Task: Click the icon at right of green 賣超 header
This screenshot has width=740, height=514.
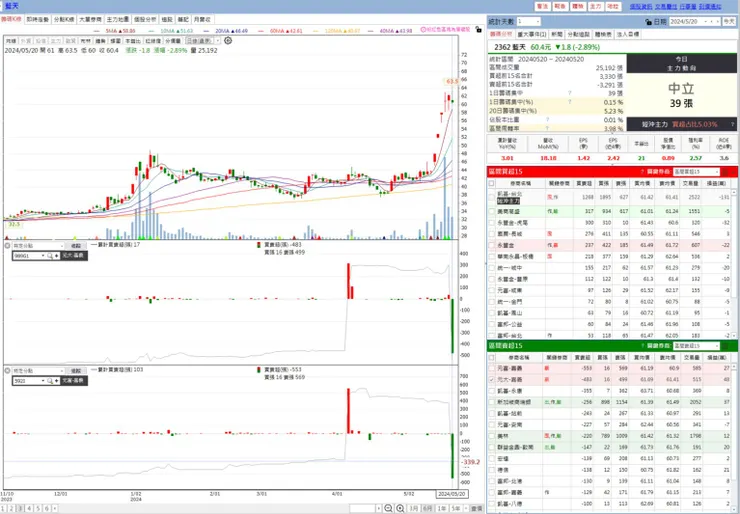Action: [726, 346]
